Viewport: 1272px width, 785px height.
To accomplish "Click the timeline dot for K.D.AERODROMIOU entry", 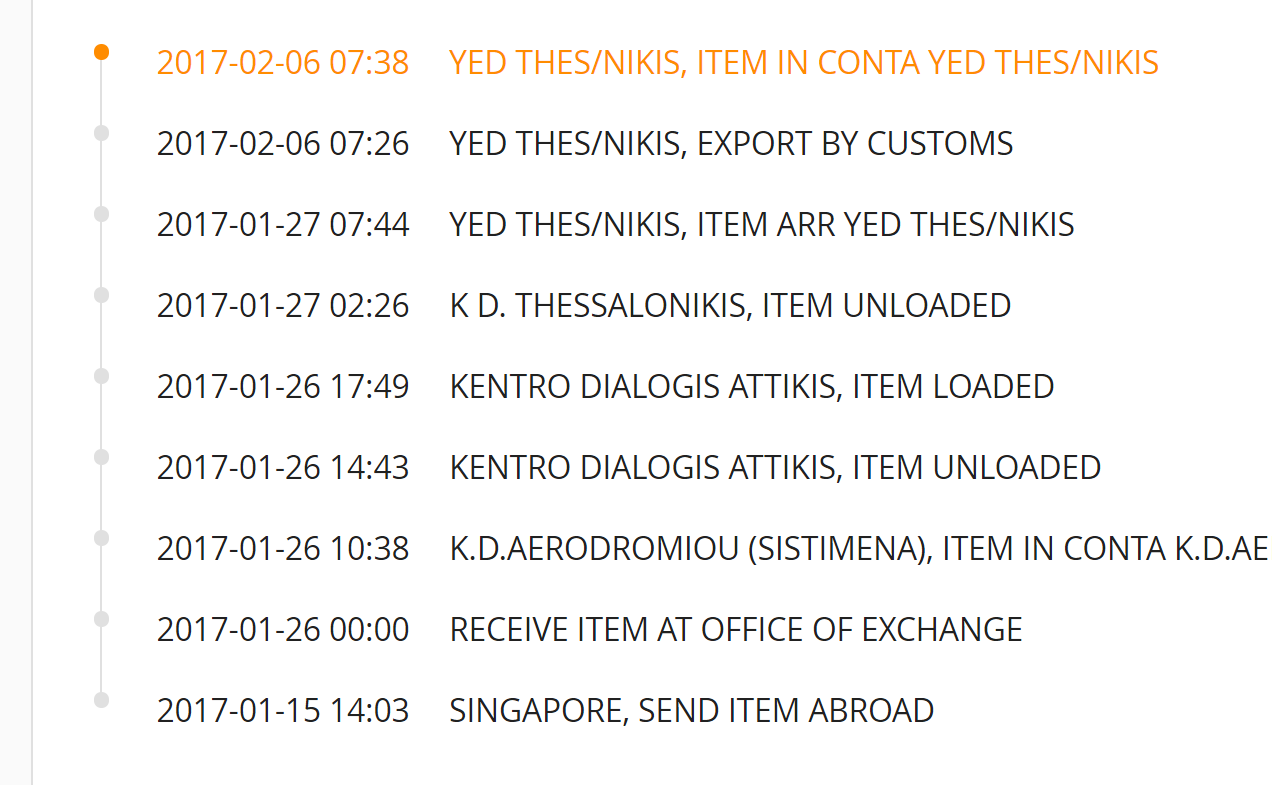I will (101, 538).
